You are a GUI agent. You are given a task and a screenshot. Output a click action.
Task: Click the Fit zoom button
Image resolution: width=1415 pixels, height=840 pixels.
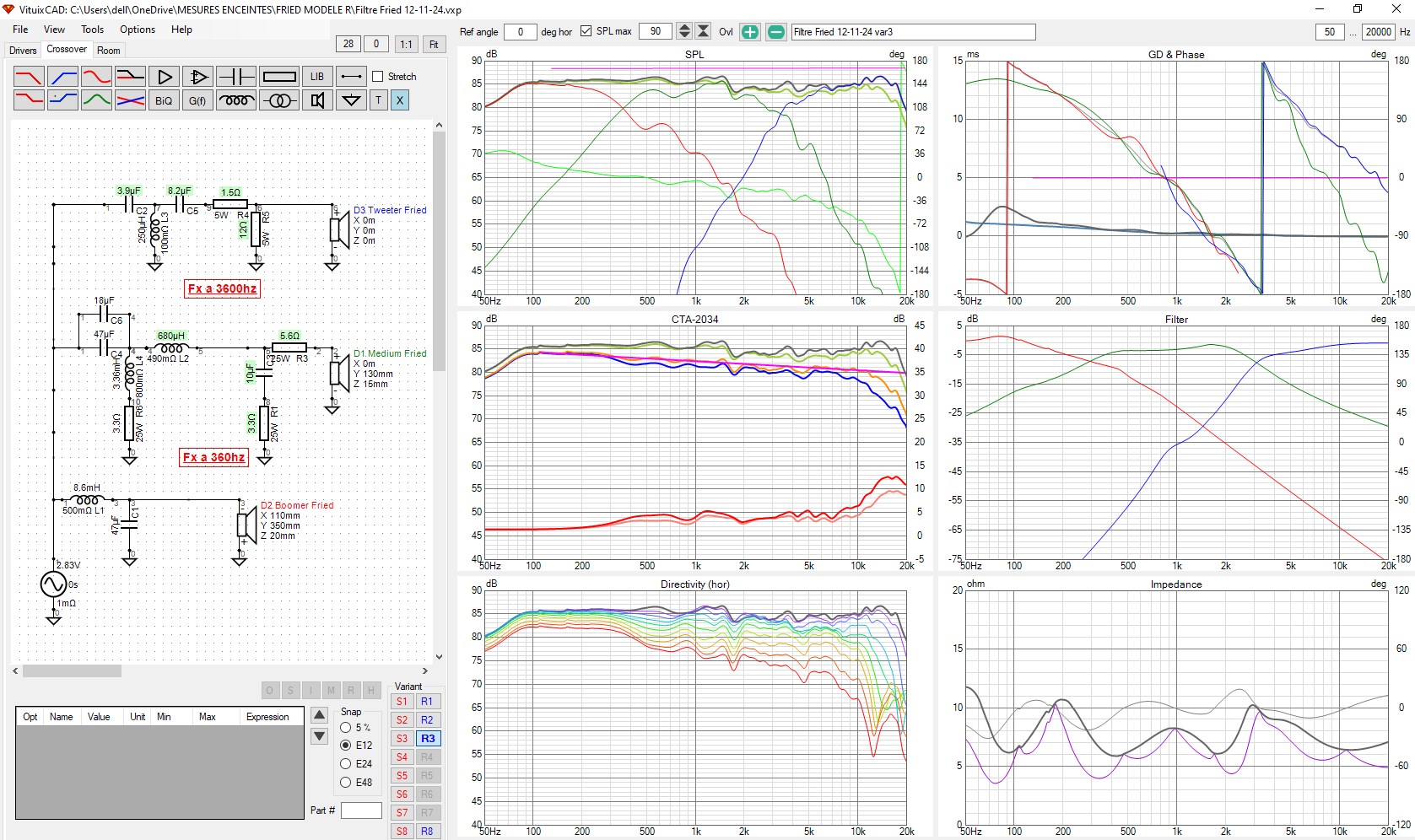[x=434, y=45]
